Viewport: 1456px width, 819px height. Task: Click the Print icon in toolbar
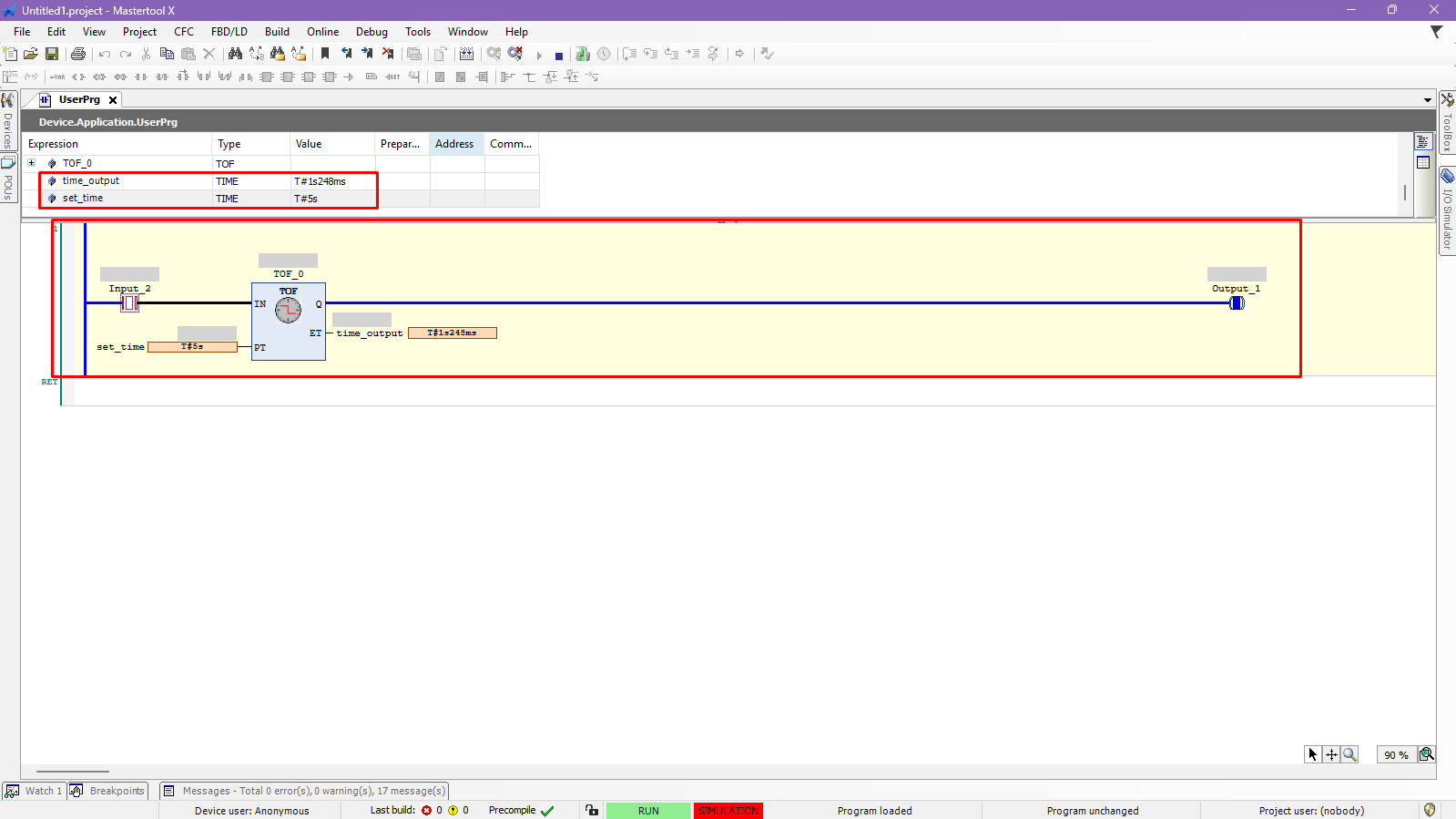click(x=78, y=55)
